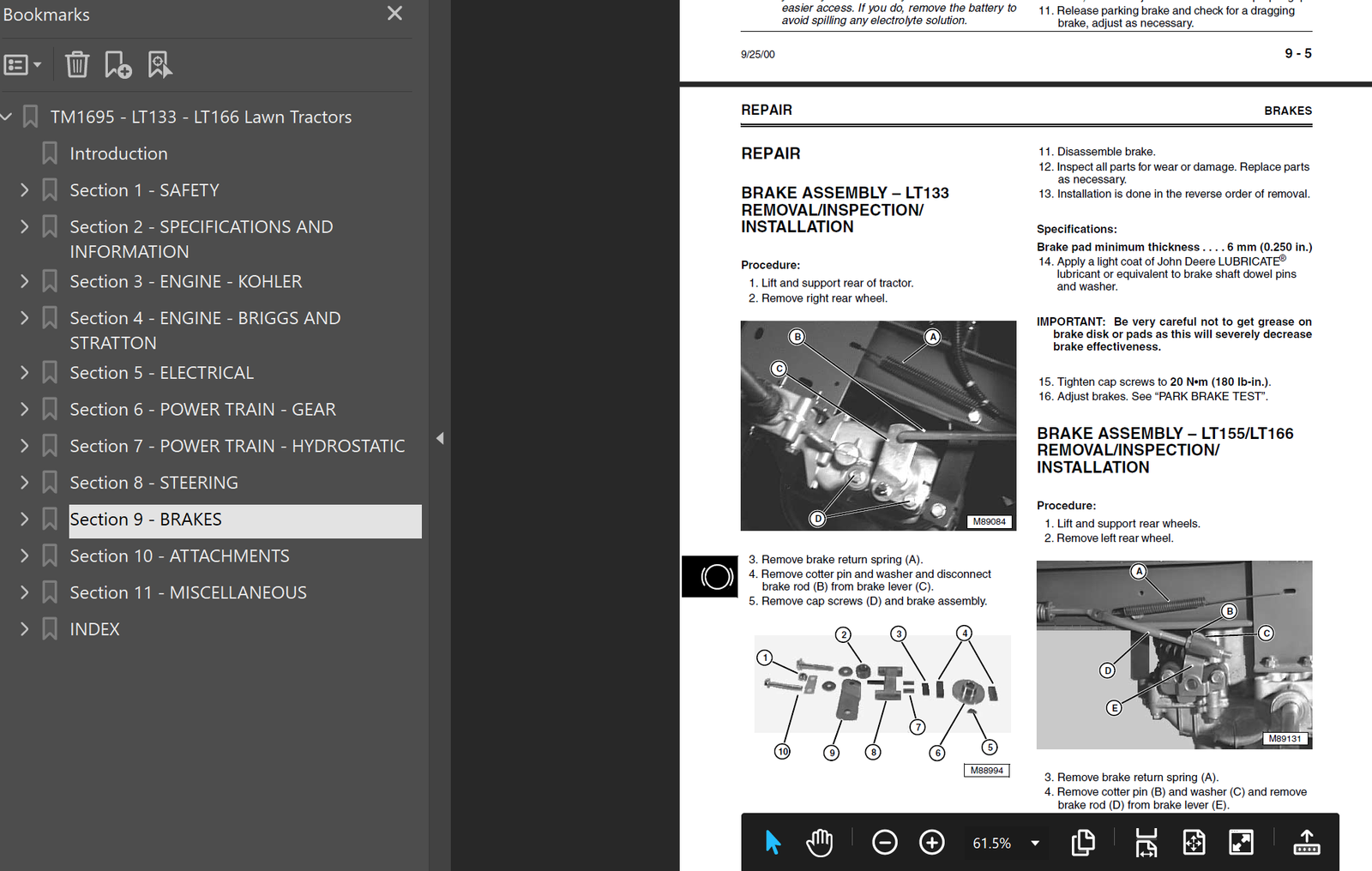Select Section 9 - BRAKES bookmark
Viewport: 1372px width, 871px height.
point(245,521)
